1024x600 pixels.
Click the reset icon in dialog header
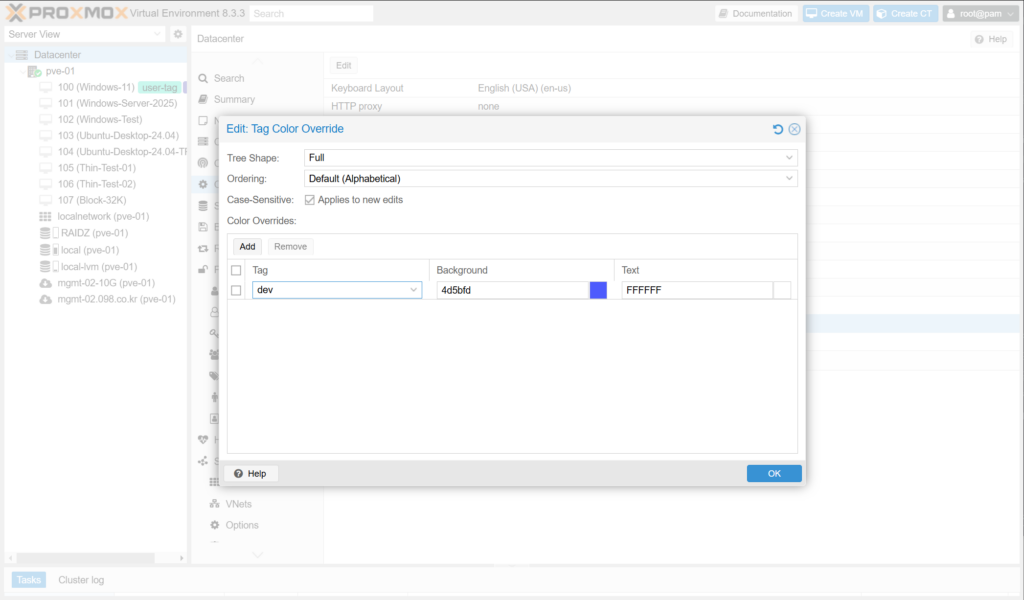pos(778,129)
